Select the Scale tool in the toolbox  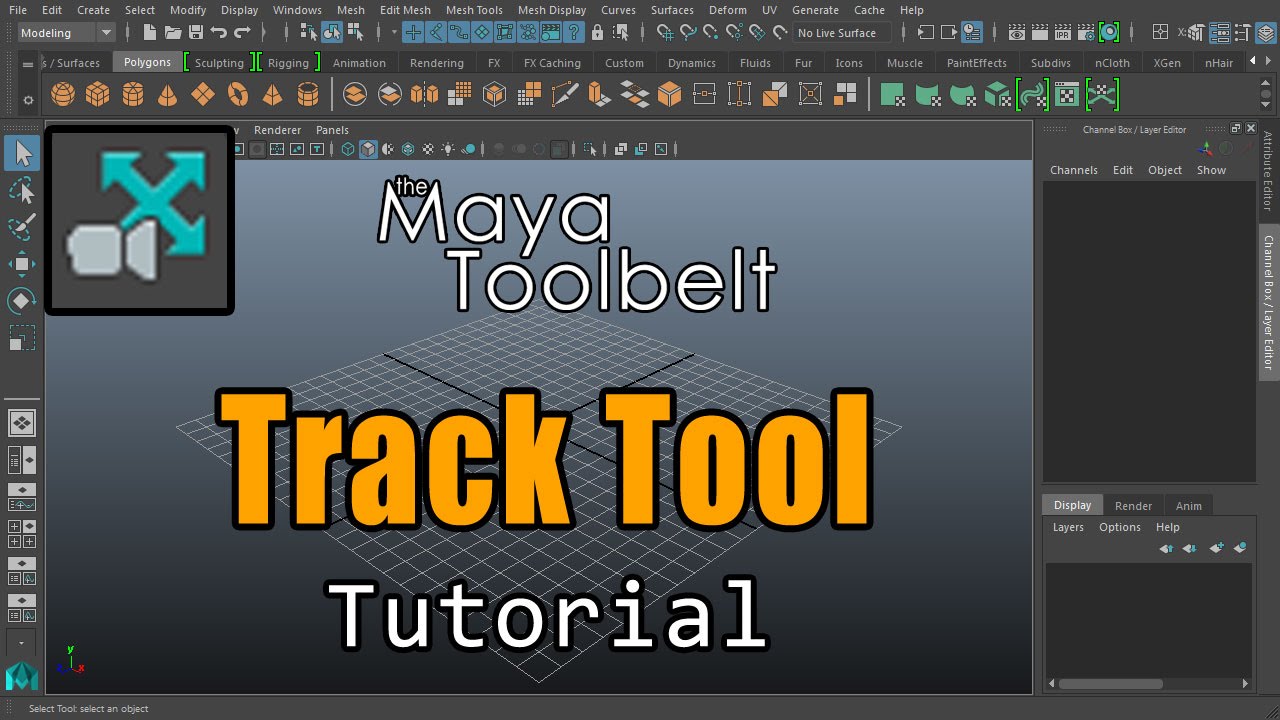(22, 338)
